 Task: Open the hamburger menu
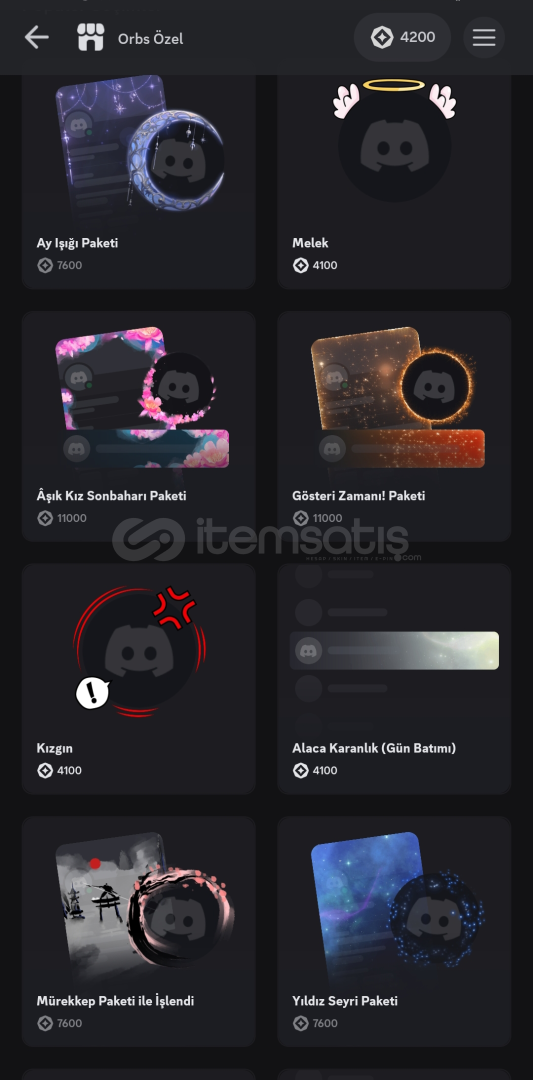coord(484,38)
